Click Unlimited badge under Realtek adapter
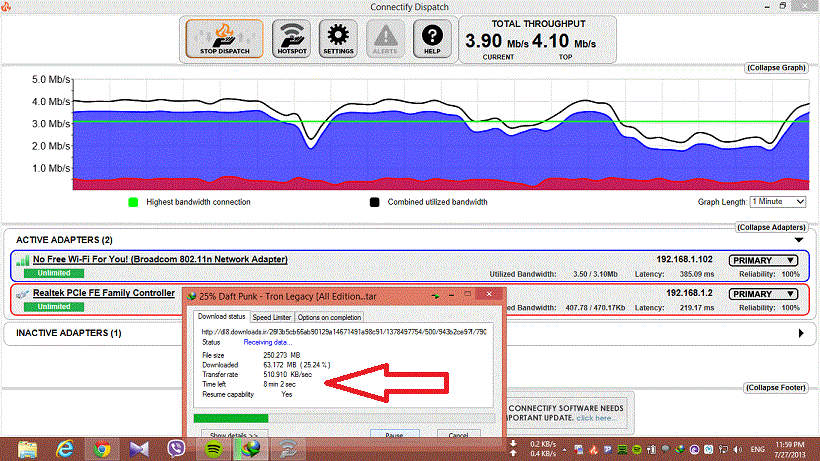The width and height of the screenshot is (820, 461). coord(54,307)
